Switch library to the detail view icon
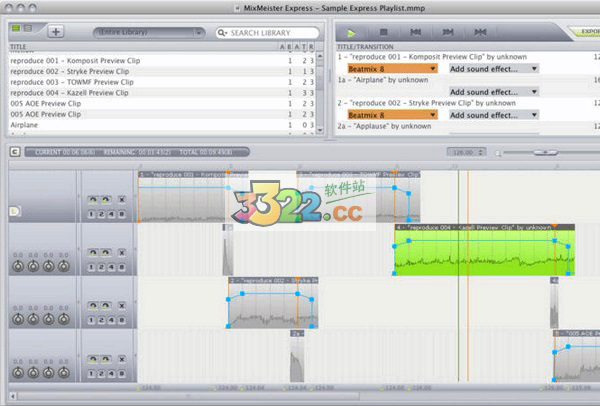 point(28,28)
